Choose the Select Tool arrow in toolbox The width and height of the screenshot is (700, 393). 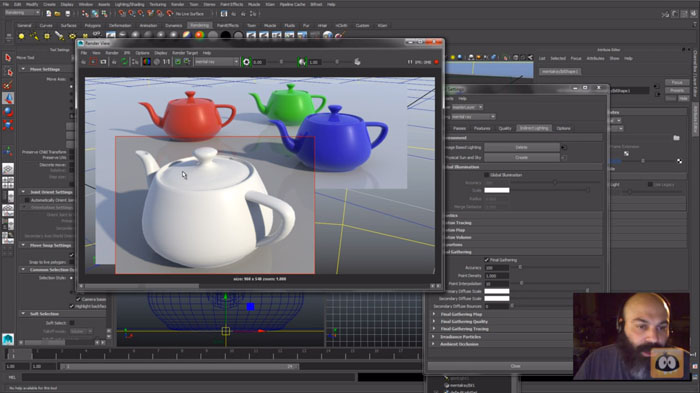coord(8,58)
